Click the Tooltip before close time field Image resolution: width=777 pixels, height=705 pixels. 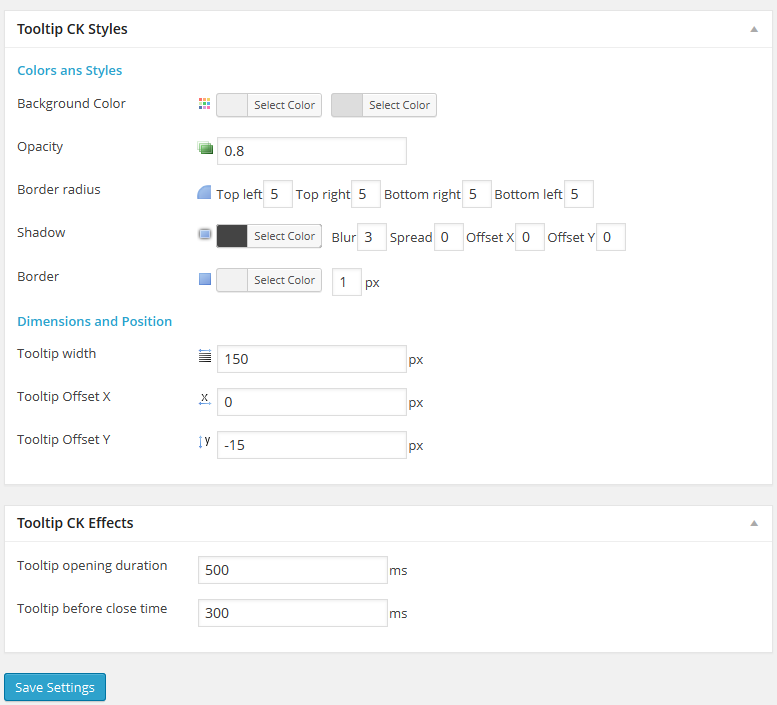[x=292, y=613]
